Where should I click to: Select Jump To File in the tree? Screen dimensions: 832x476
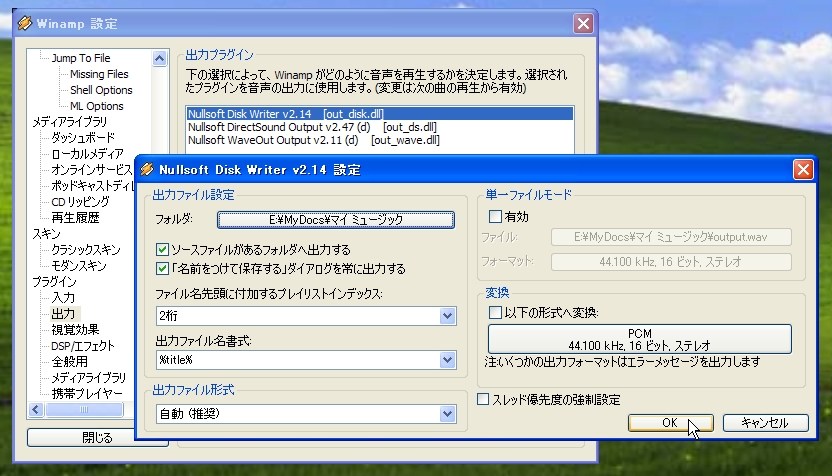tap(81, 58)
